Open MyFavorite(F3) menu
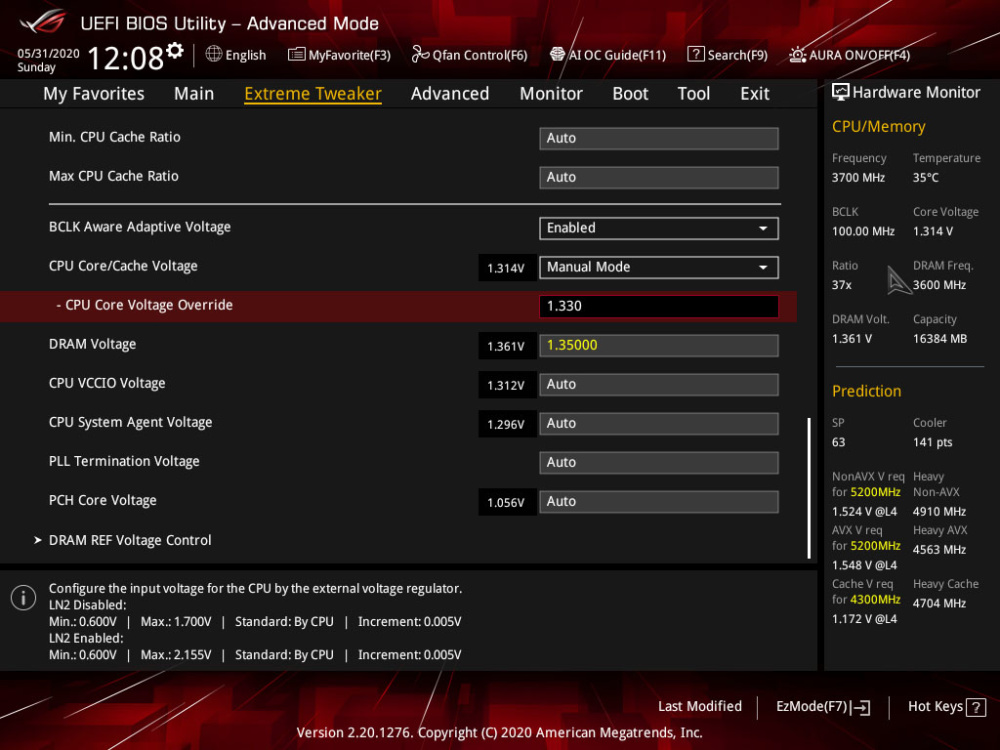This screenshot has height=750, width=1000. click(x=349, y=55)
